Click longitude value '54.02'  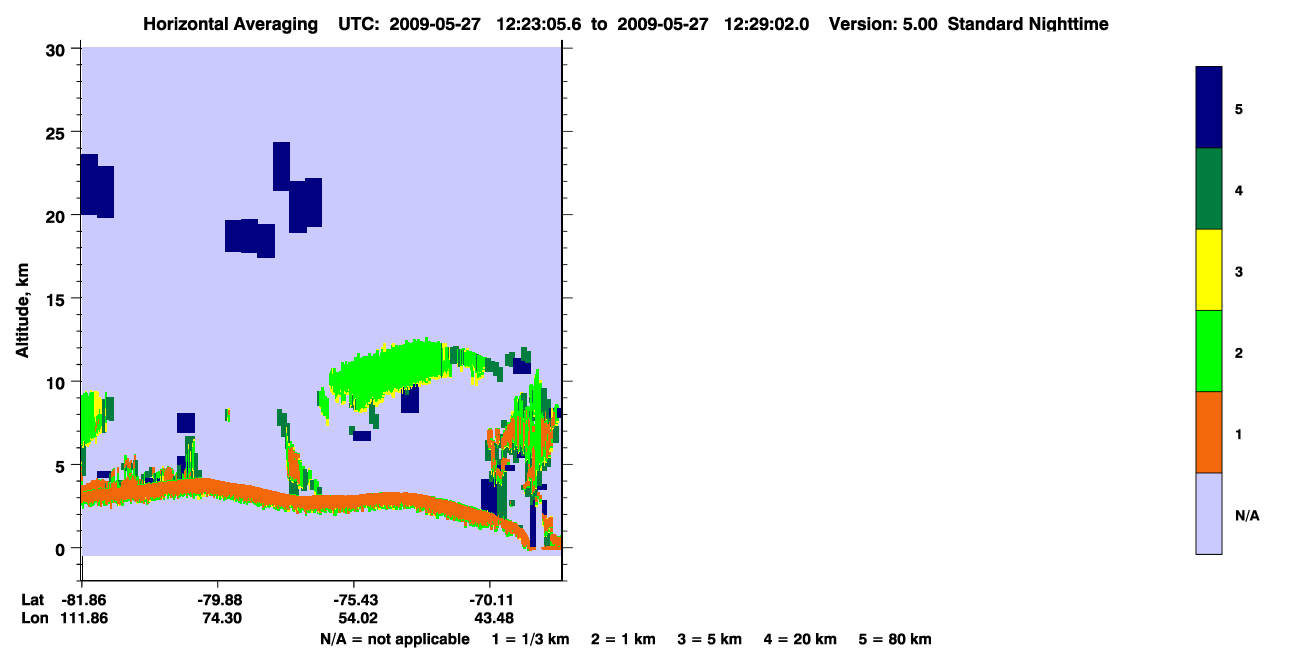(x=357, y=618)
